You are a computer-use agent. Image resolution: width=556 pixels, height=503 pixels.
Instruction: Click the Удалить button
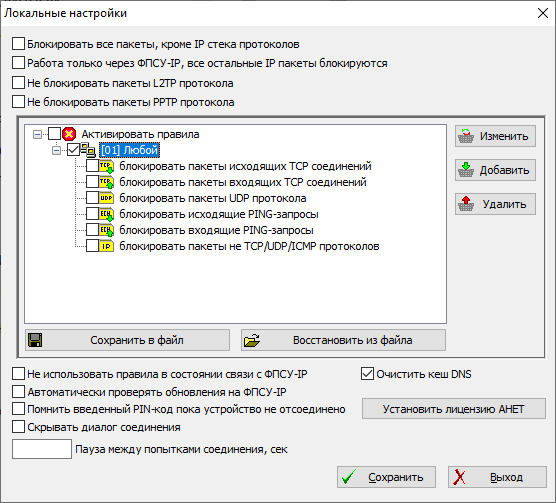(495, 204)
